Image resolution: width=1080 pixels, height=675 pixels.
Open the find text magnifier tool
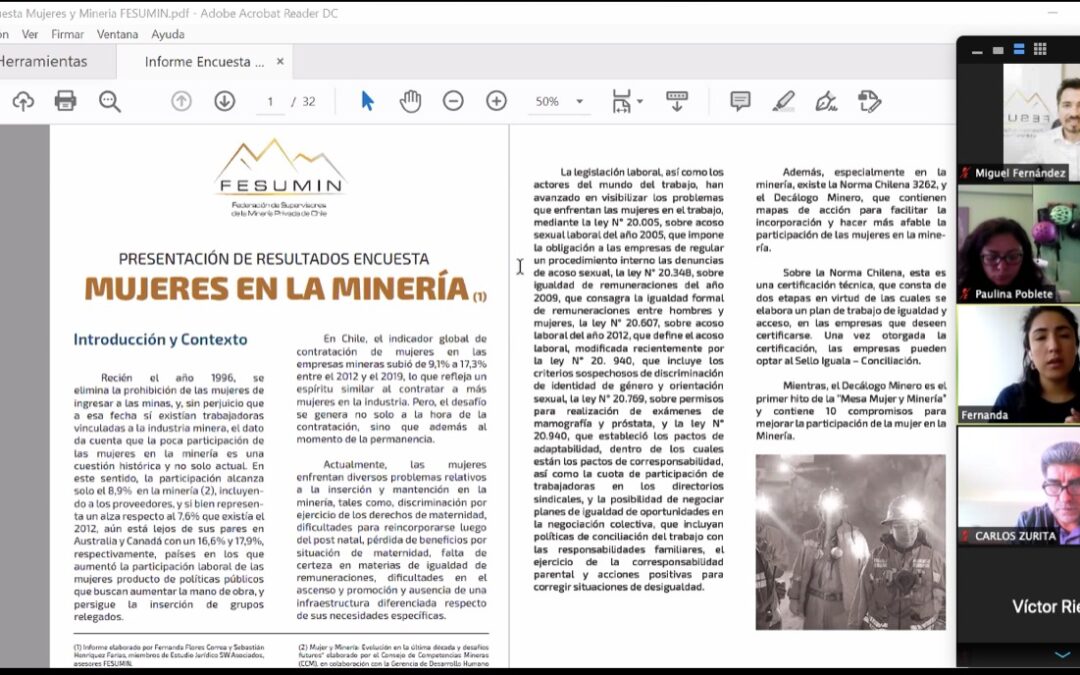point(109,101)
